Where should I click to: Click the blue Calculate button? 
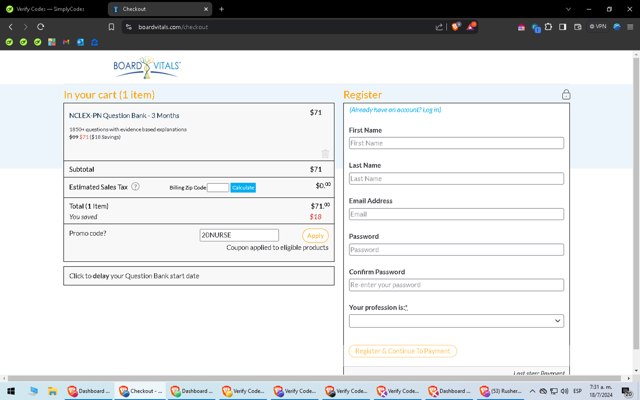243,187
